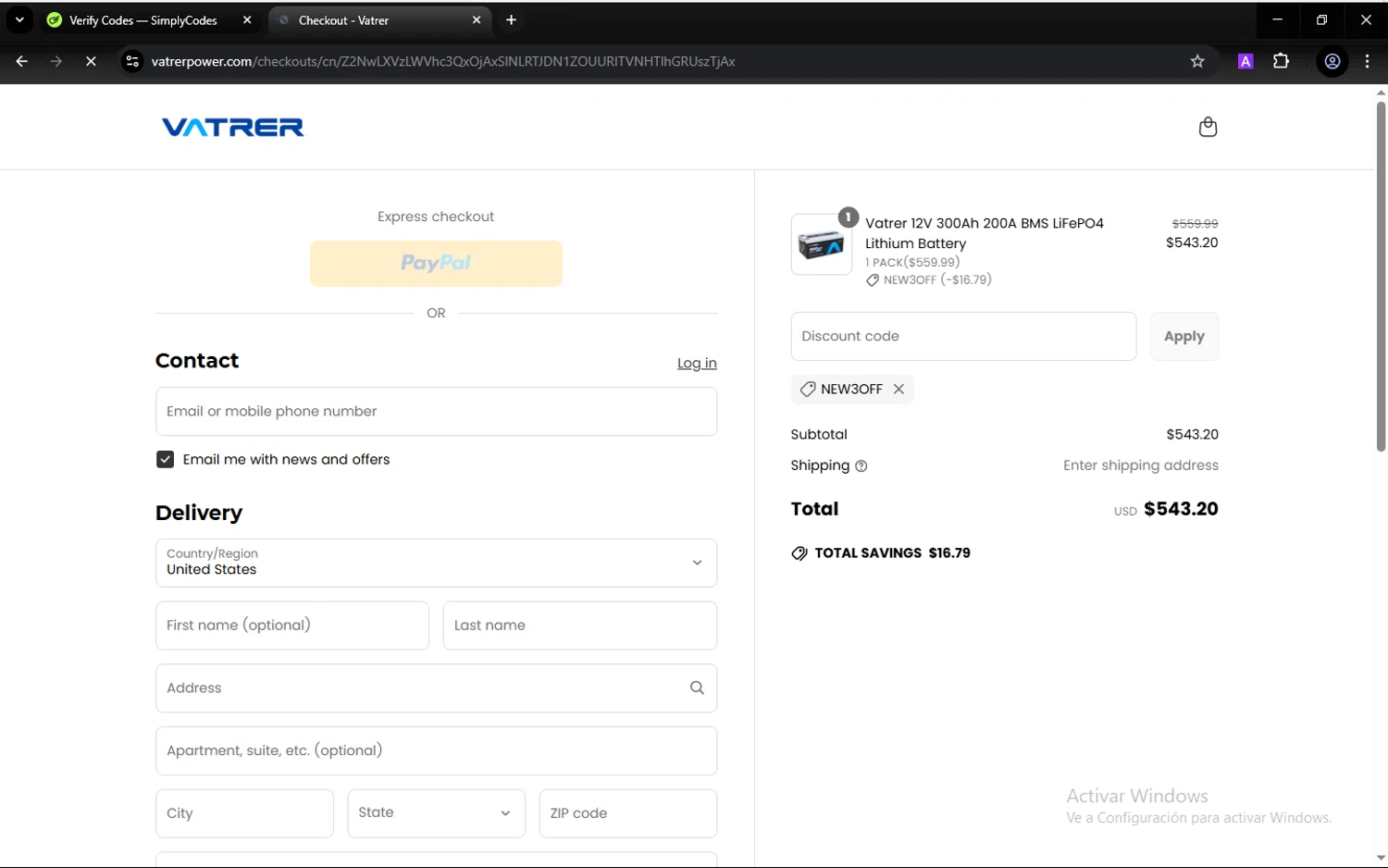Click the TOTAL SAVINGS $16.79 text
1388x868 pixels.
coord(893,553)
